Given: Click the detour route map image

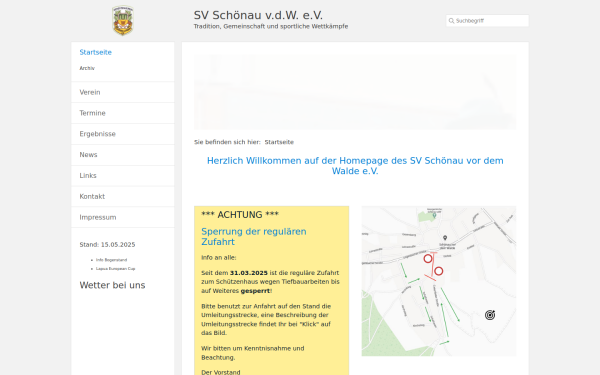Looking at the screenshot, I should tap(439, 281).
